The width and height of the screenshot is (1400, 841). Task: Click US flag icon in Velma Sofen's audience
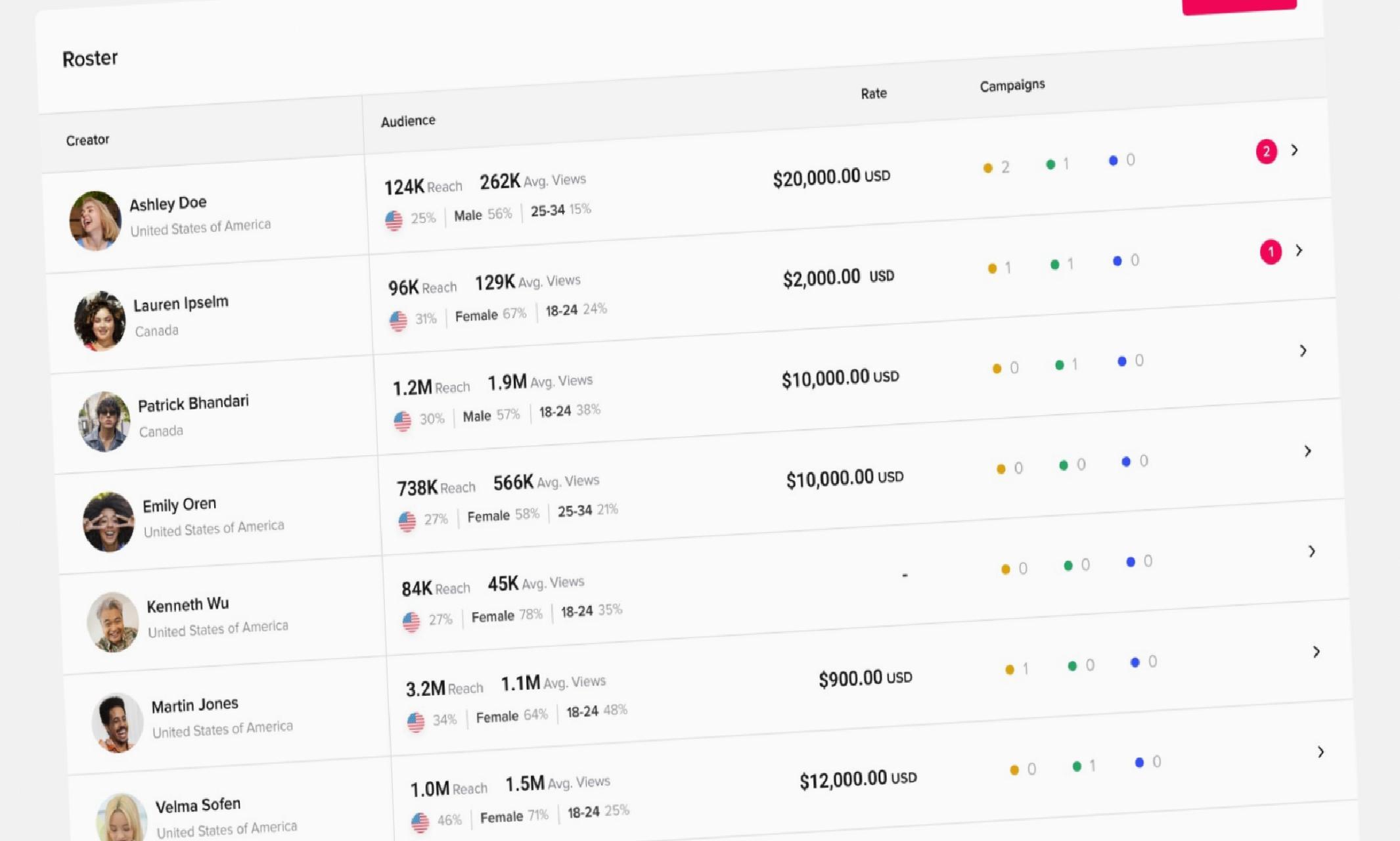(420, 822)
